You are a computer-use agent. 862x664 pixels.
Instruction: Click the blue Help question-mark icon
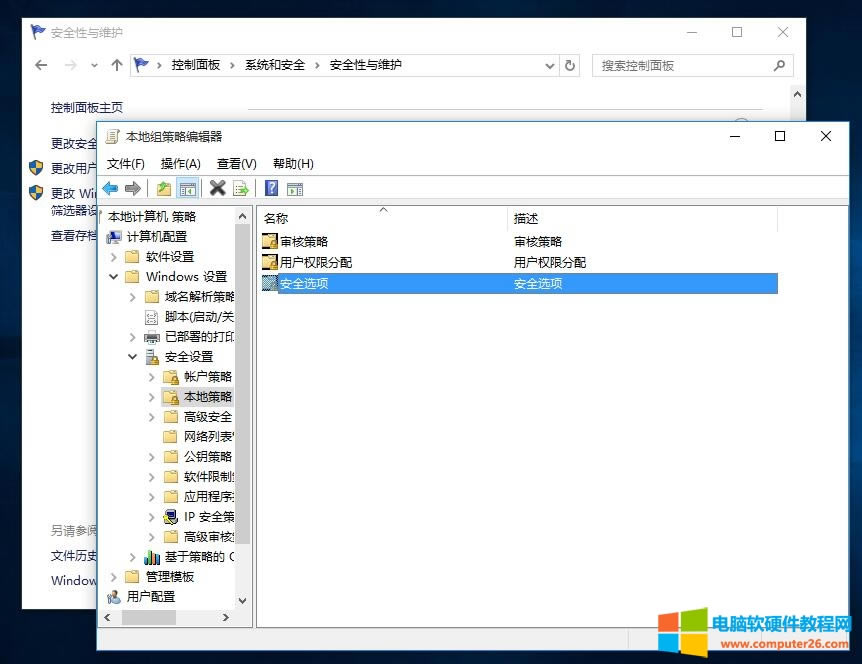pos(271,188)
